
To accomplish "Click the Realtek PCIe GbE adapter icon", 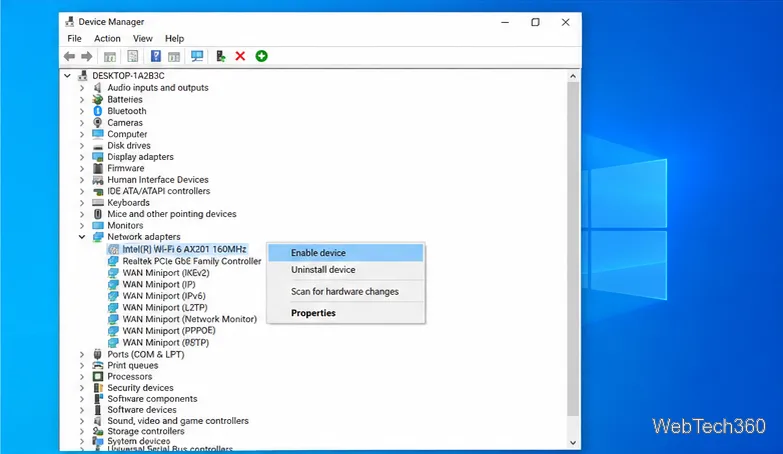I will tap(113, 261).
